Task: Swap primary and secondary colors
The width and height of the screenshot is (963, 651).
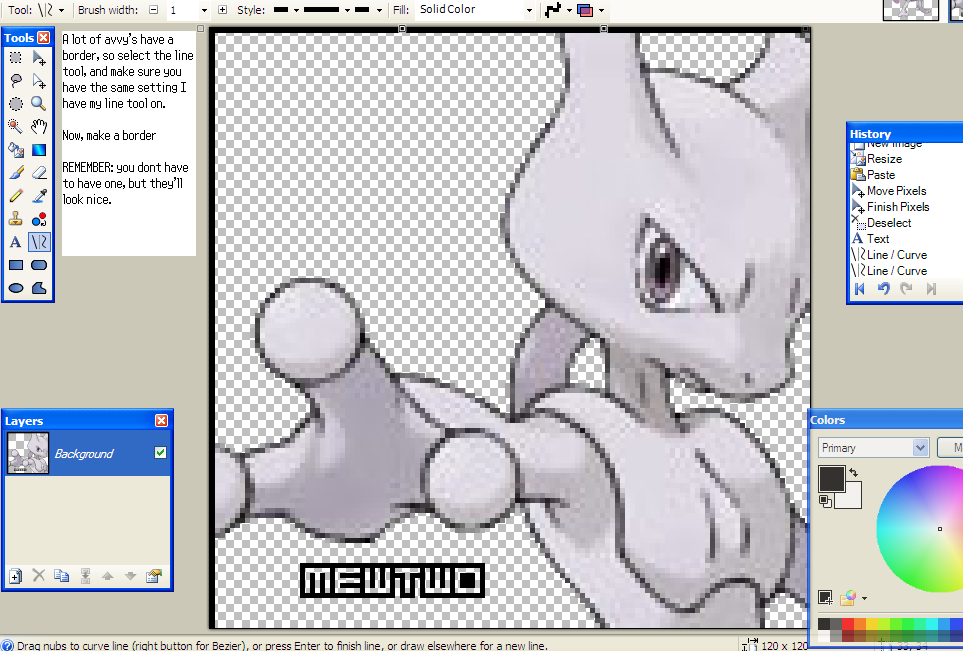Action: pos(854,472)
